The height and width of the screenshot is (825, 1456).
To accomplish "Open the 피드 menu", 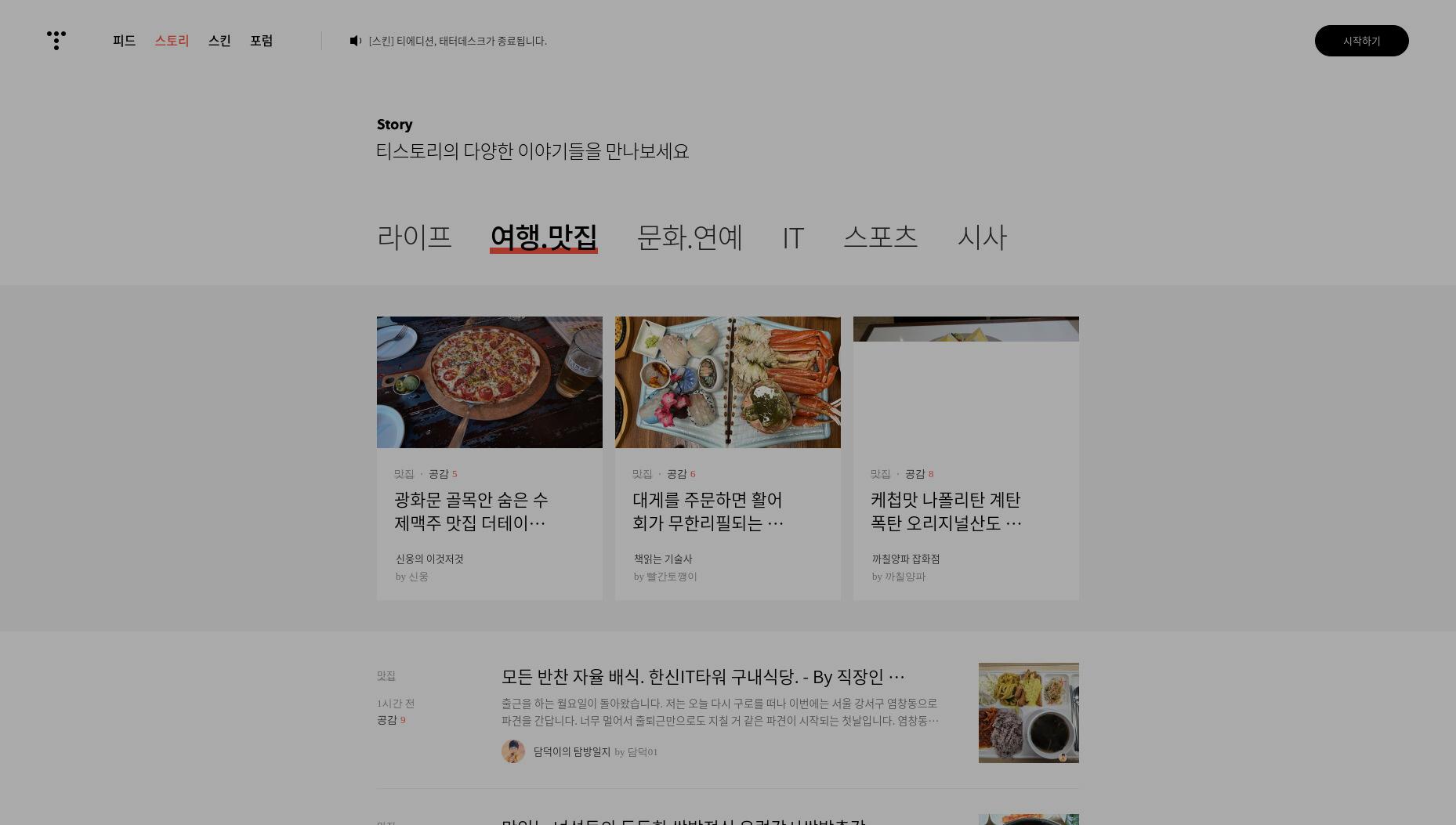I will 125,41.
